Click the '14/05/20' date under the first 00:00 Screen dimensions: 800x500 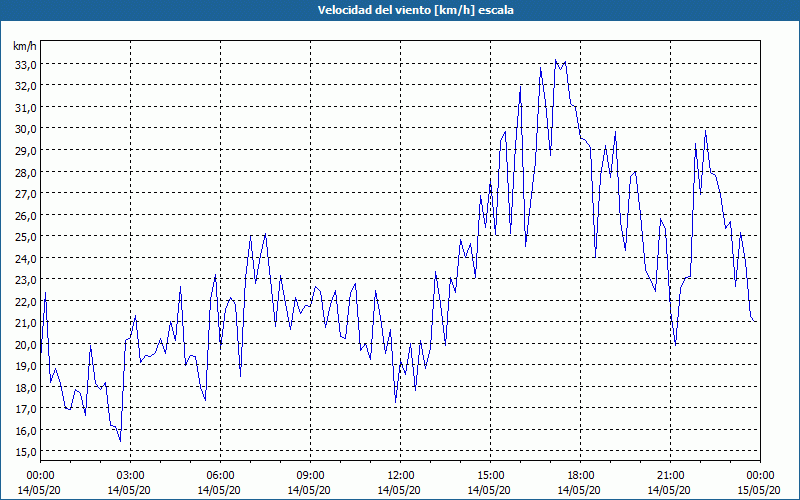point(40,490)
